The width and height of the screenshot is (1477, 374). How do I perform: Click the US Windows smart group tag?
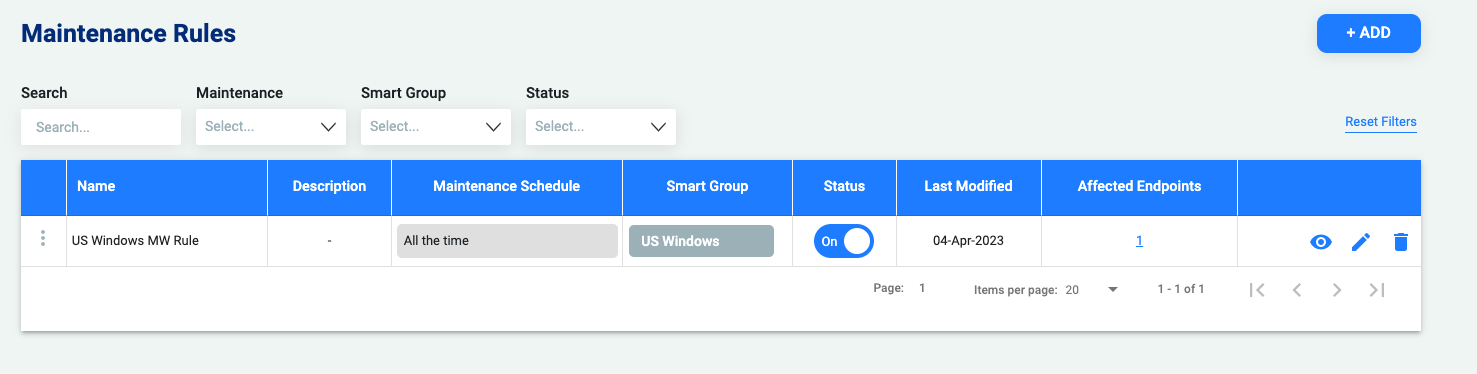click(701, 241)
